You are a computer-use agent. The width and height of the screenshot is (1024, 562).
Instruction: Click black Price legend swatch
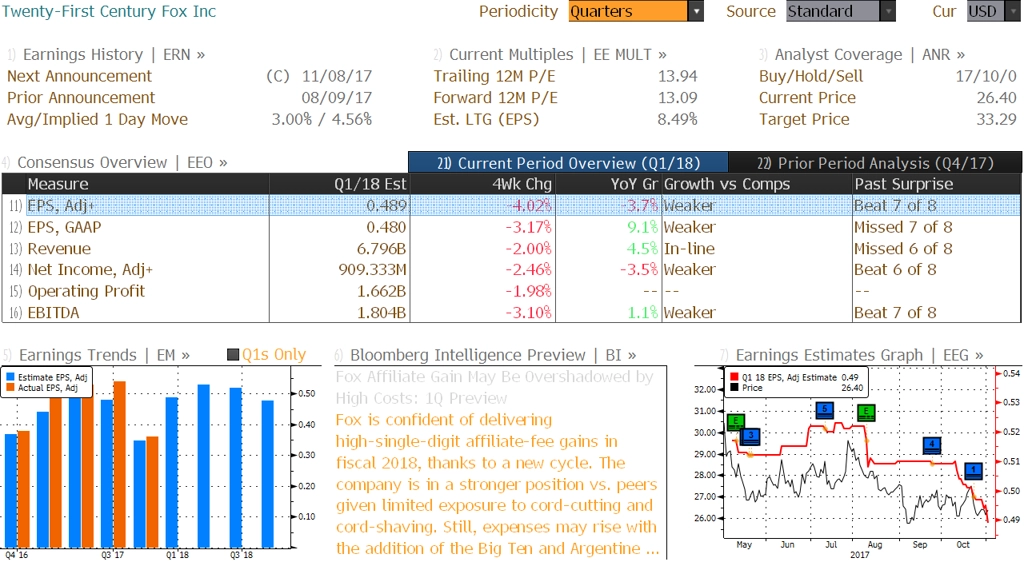click(x=734, y=388)
